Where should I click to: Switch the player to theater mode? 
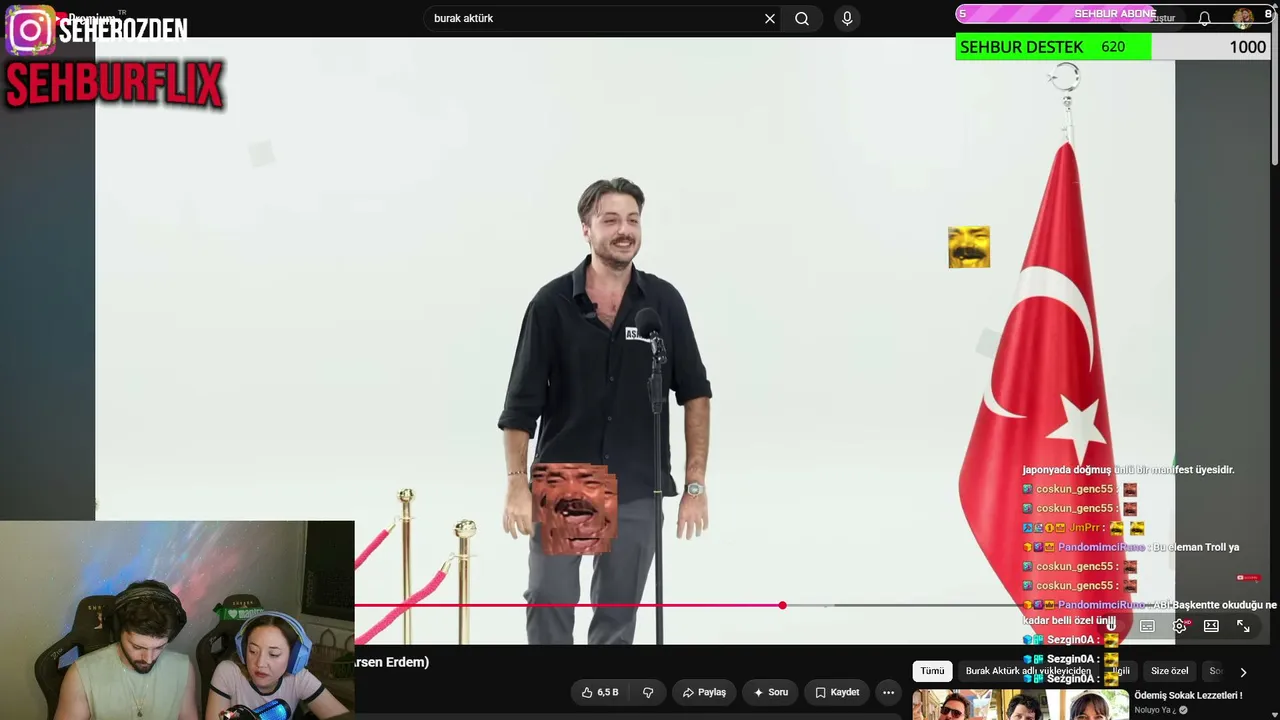1211,626
